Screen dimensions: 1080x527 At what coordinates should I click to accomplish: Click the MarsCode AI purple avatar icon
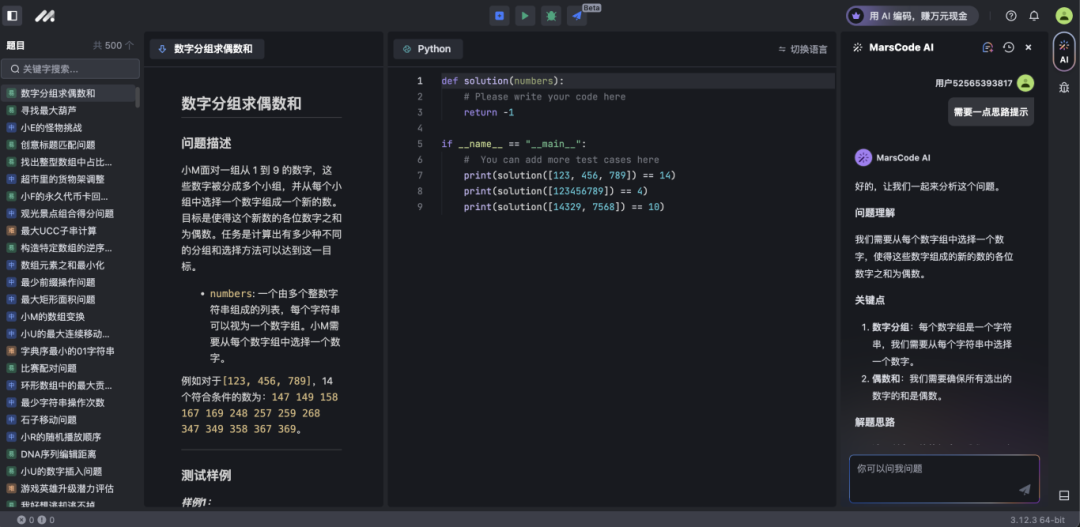[x=863, y=158]
